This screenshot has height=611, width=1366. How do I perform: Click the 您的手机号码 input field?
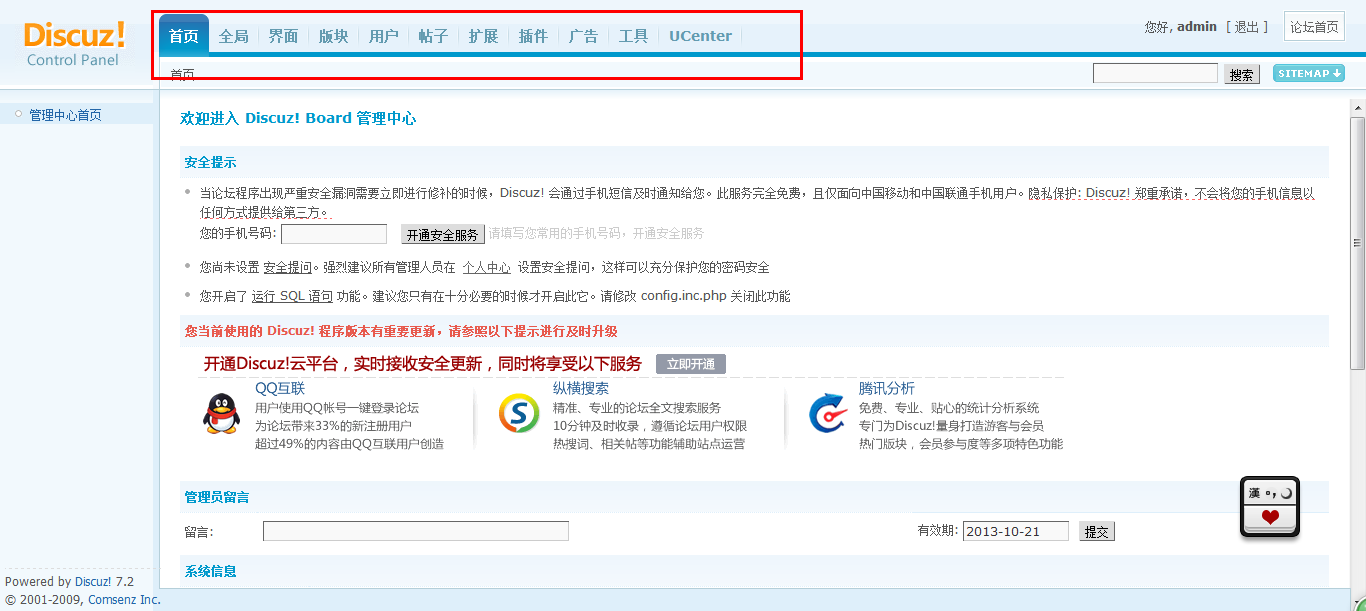click(334, 234)
